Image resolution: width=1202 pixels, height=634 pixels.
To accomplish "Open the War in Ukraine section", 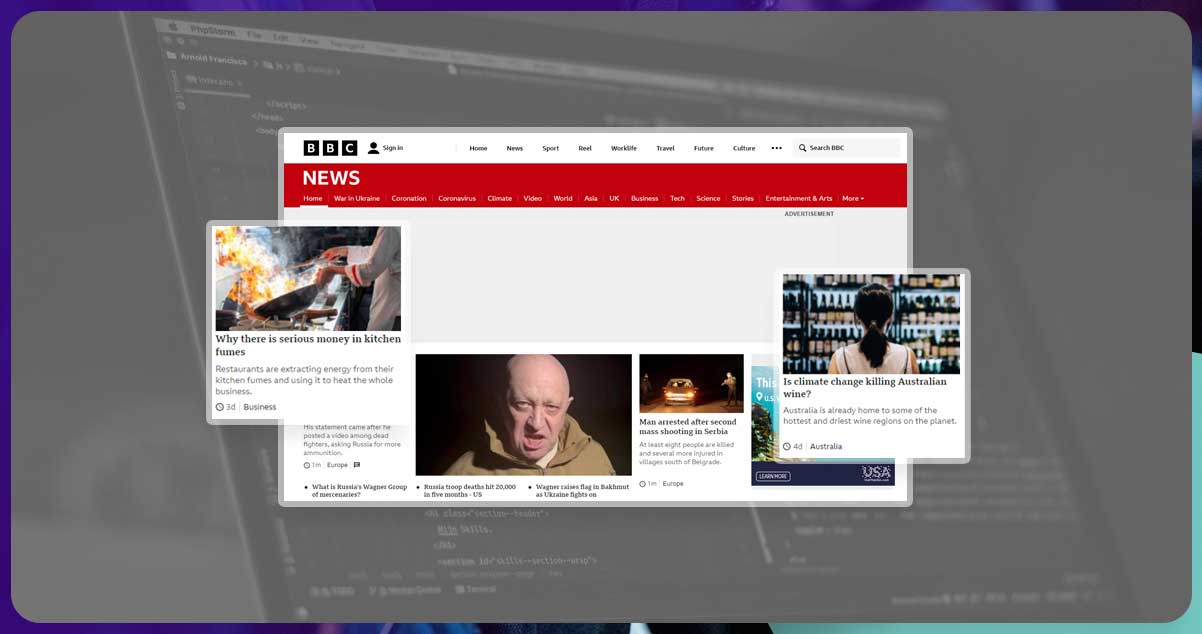I will coord(357,198).
